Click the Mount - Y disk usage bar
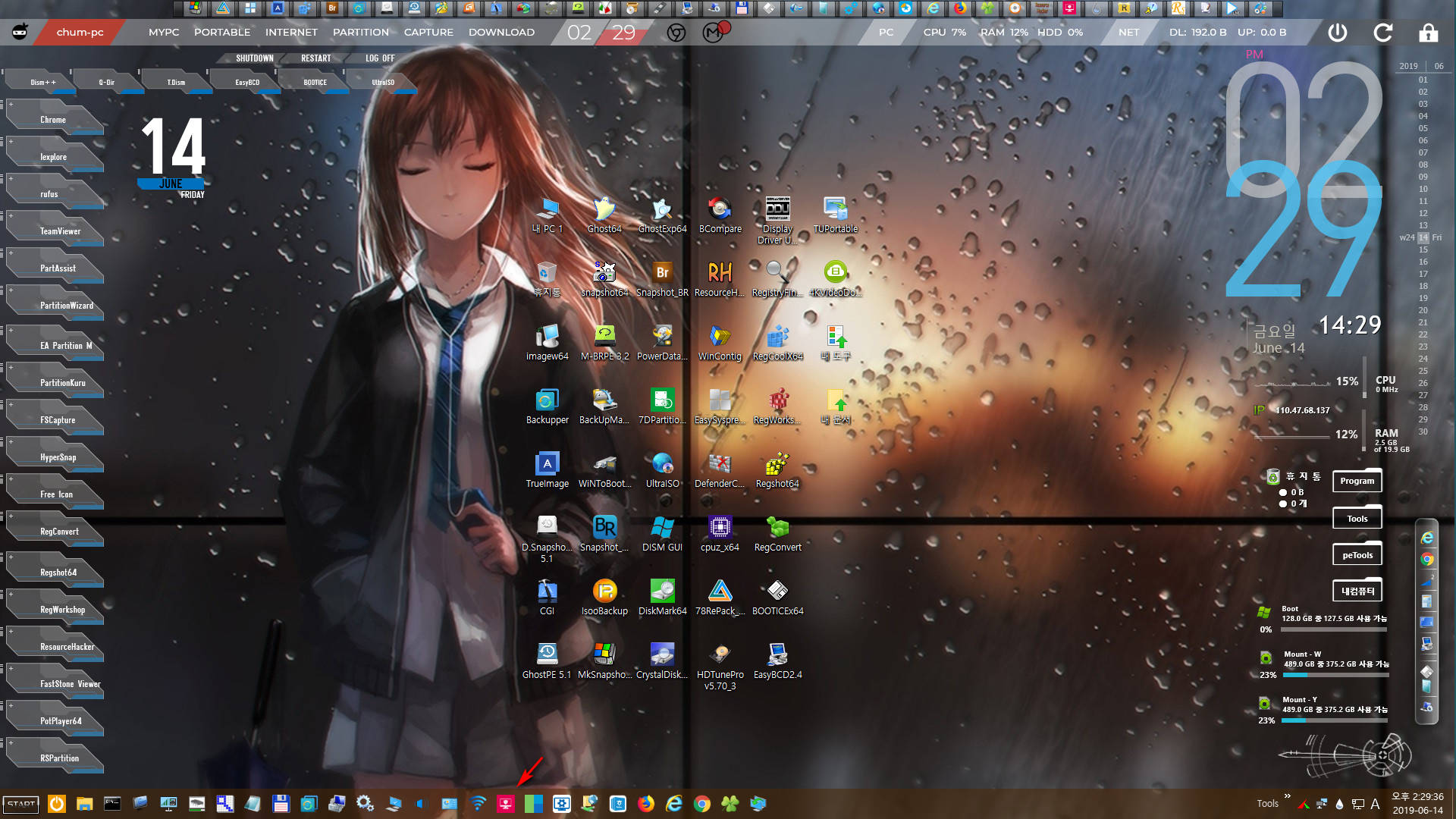The image size is (1456, 819). tap(1335, 720)
